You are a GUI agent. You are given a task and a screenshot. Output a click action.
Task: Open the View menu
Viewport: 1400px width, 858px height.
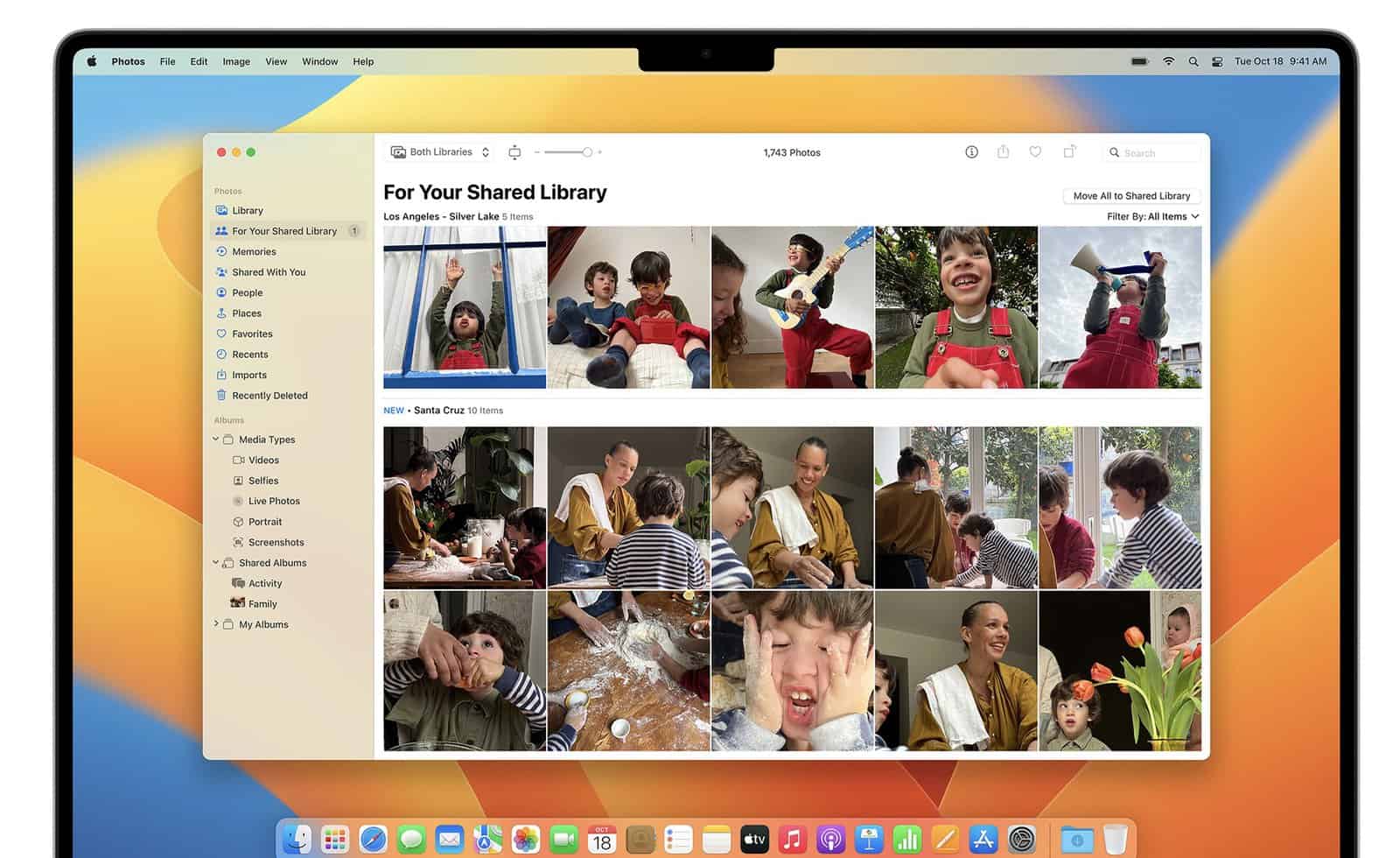(x=276, y=61)
